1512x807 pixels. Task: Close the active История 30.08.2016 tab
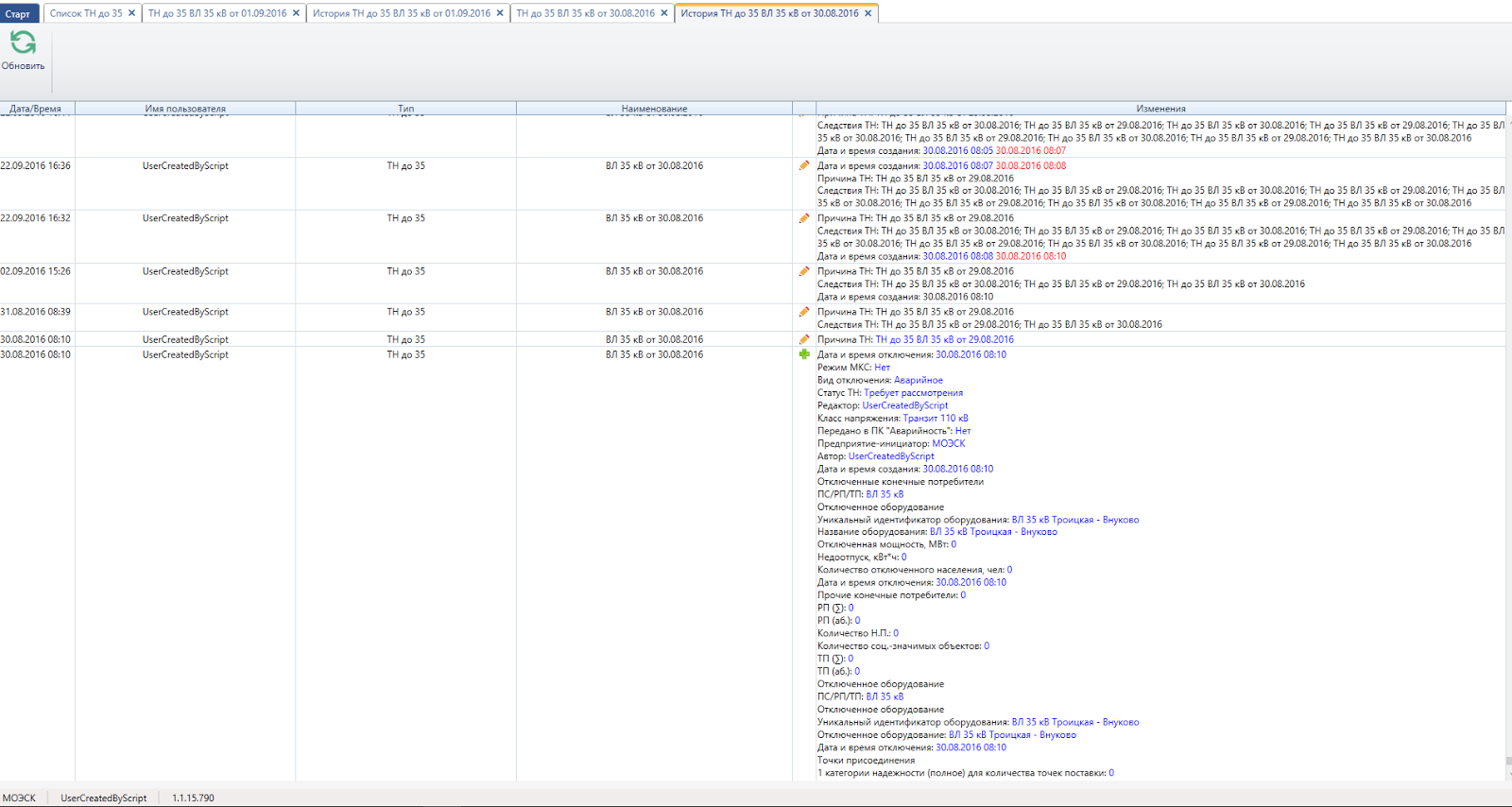[x=868, y=13]
